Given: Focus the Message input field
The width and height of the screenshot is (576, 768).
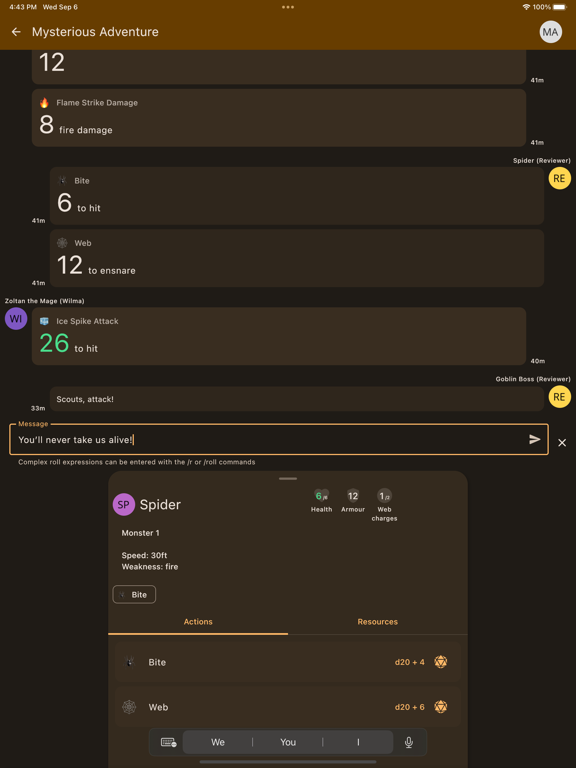Looking at the screenshot, I should 272,440.
